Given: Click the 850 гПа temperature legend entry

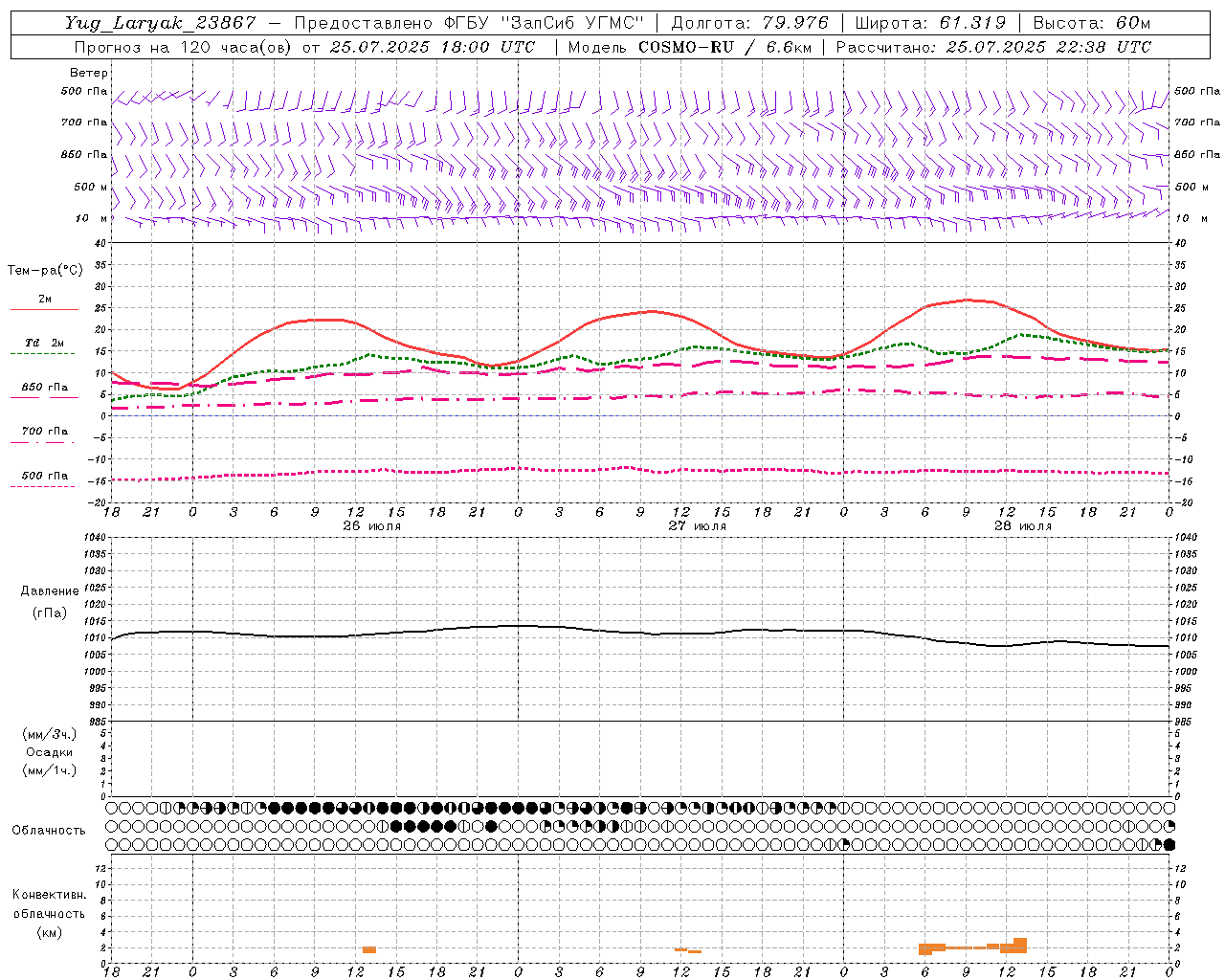Looking at the screenshot, I should click(45, 388).
